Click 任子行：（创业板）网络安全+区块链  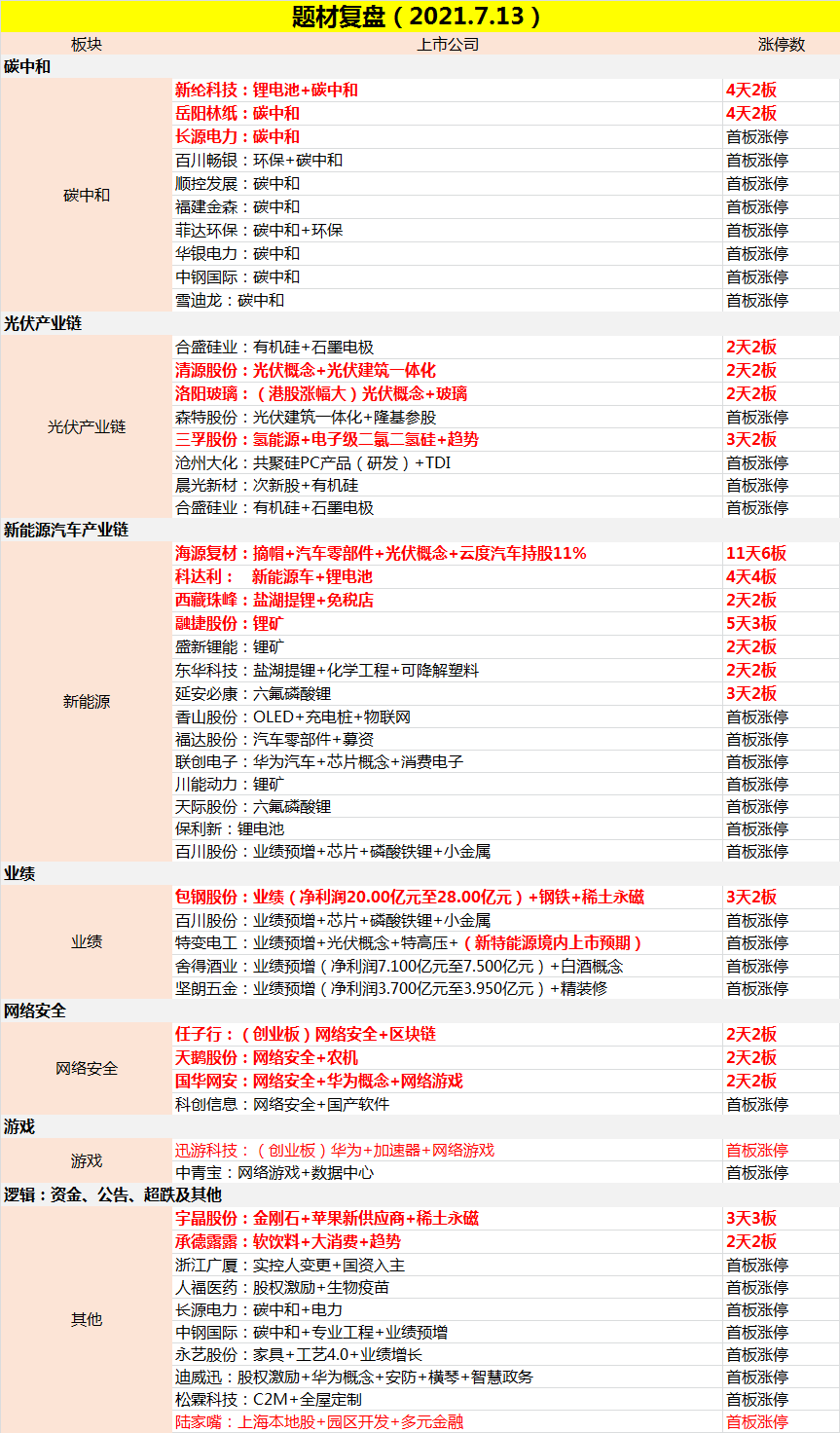[x=306, y=1034]
